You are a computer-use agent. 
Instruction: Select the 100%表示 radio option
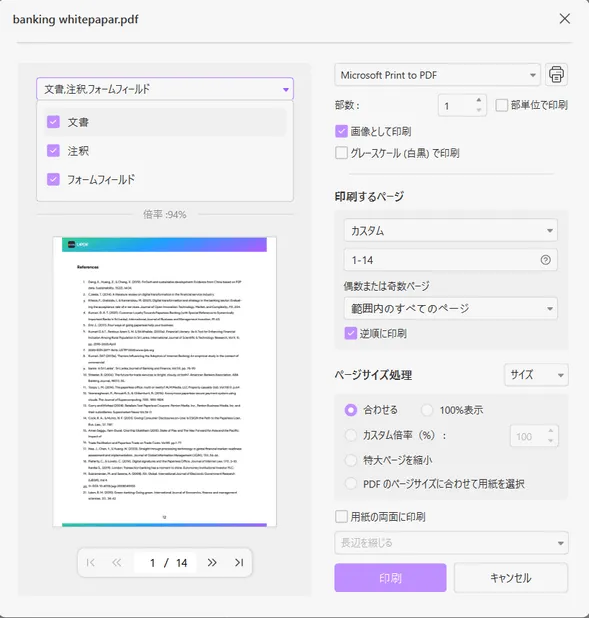(x=427, y=410)
